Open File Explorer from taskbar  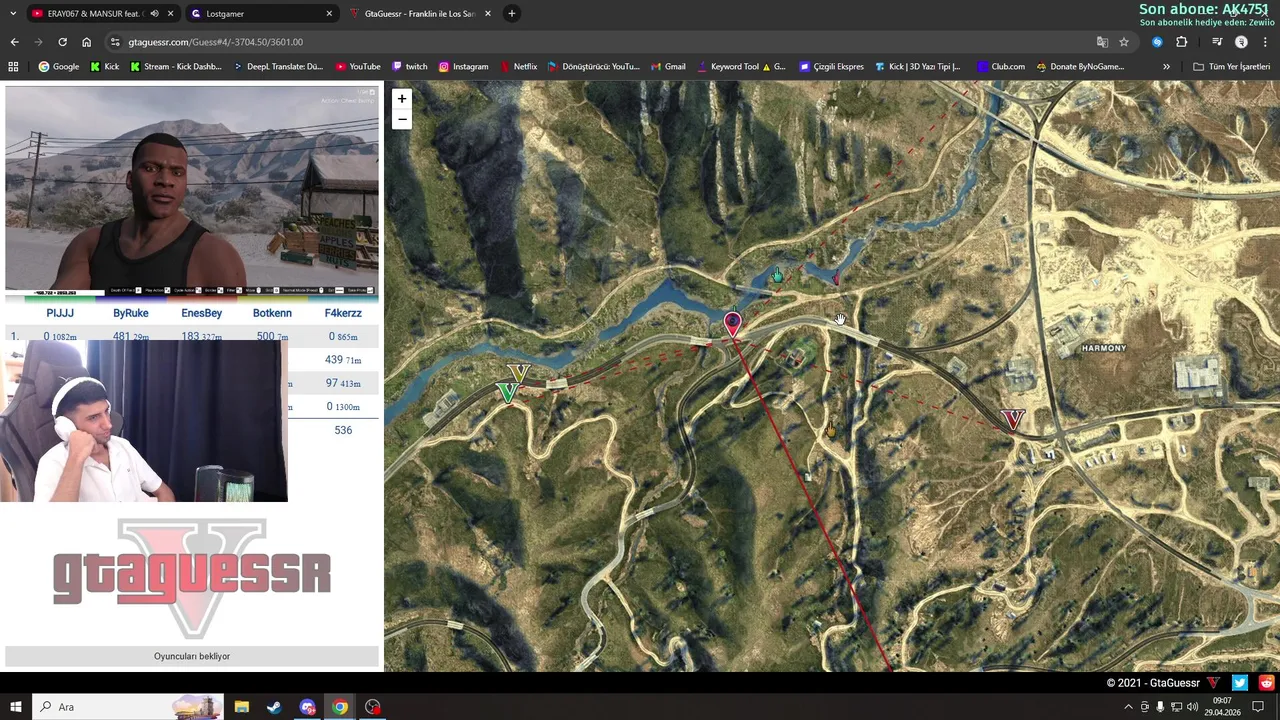[x=242, y=707]
